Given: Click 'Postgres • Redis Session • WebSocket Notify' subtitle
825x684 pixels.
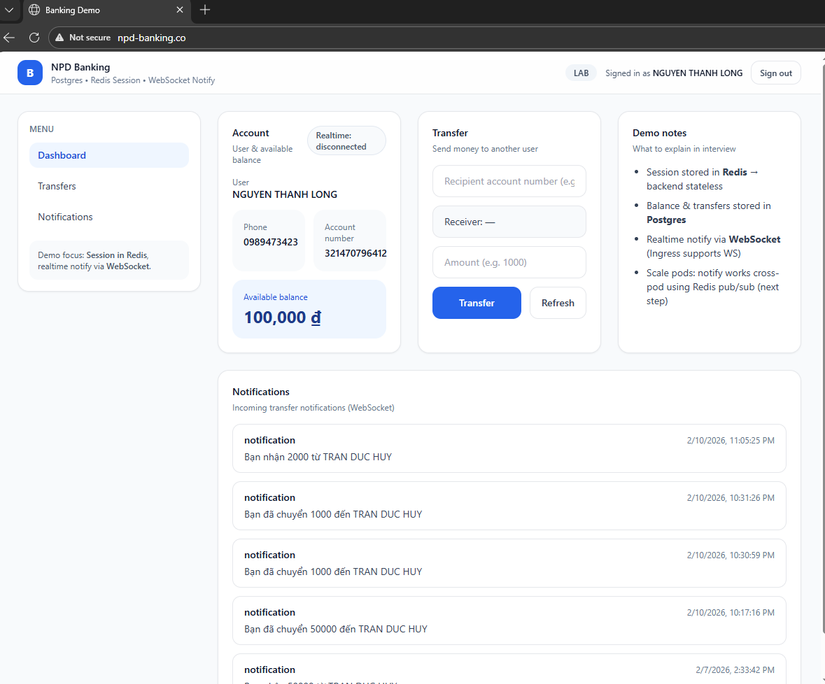Looking at the screenshot, I should point(133,80).
